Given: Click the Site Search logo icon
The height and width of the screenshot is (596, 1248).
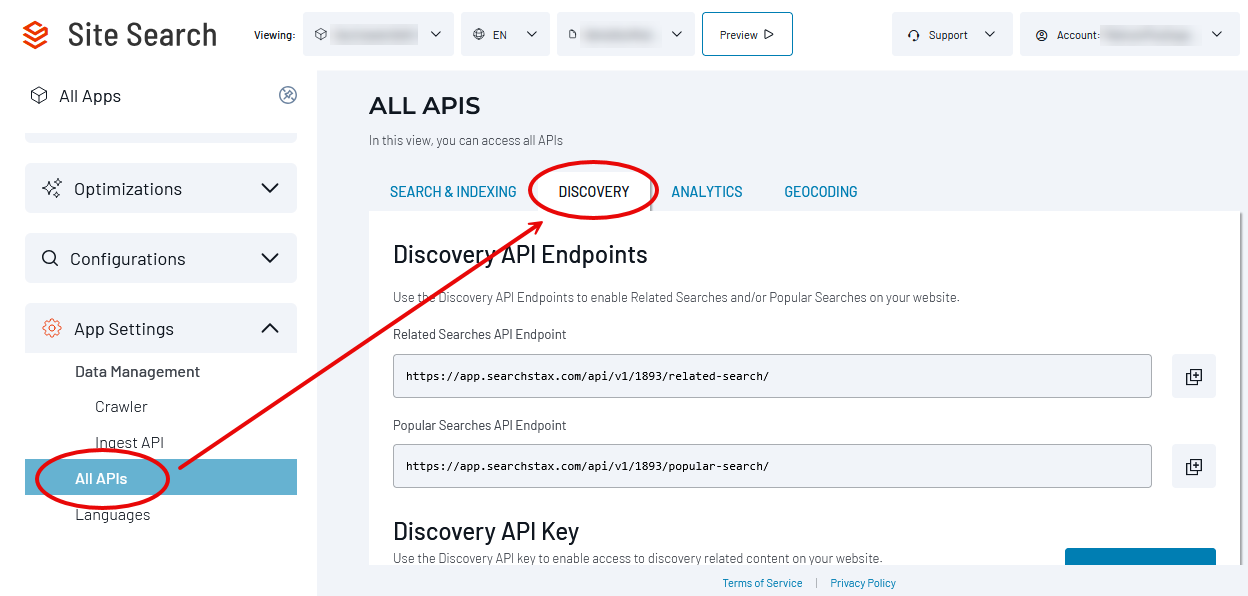Looking at the screenshot, I should 35,35.
